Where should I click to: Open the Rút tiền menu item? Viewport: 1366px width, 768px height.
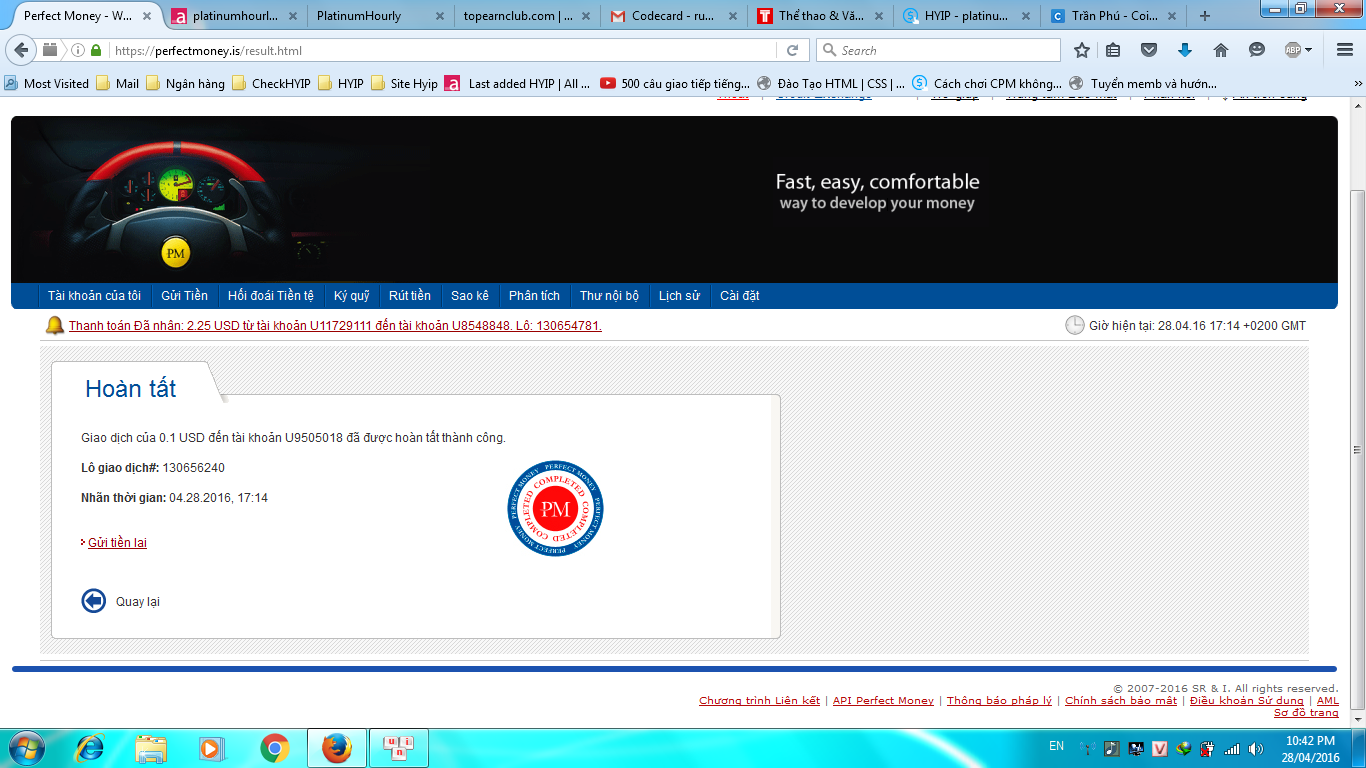[x=410, y=296]
